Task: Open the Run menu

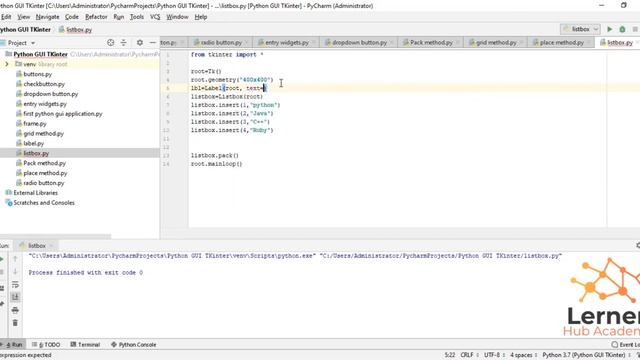Action: 118,17
